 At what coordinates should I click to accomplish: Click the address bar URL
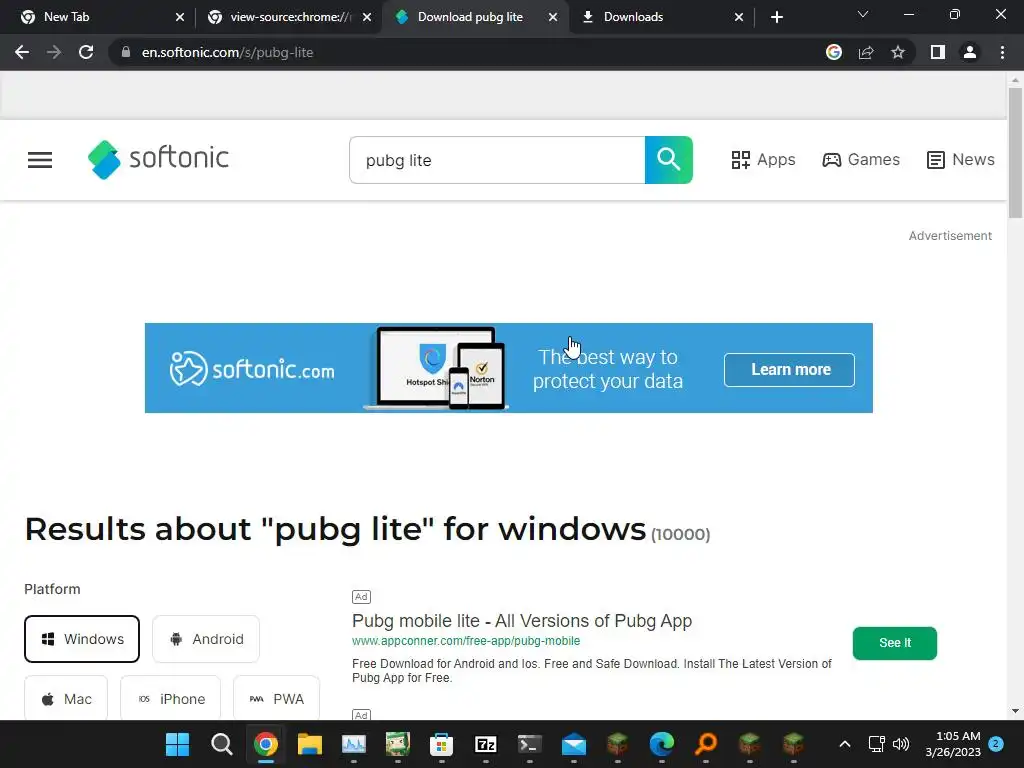point(227,52)
